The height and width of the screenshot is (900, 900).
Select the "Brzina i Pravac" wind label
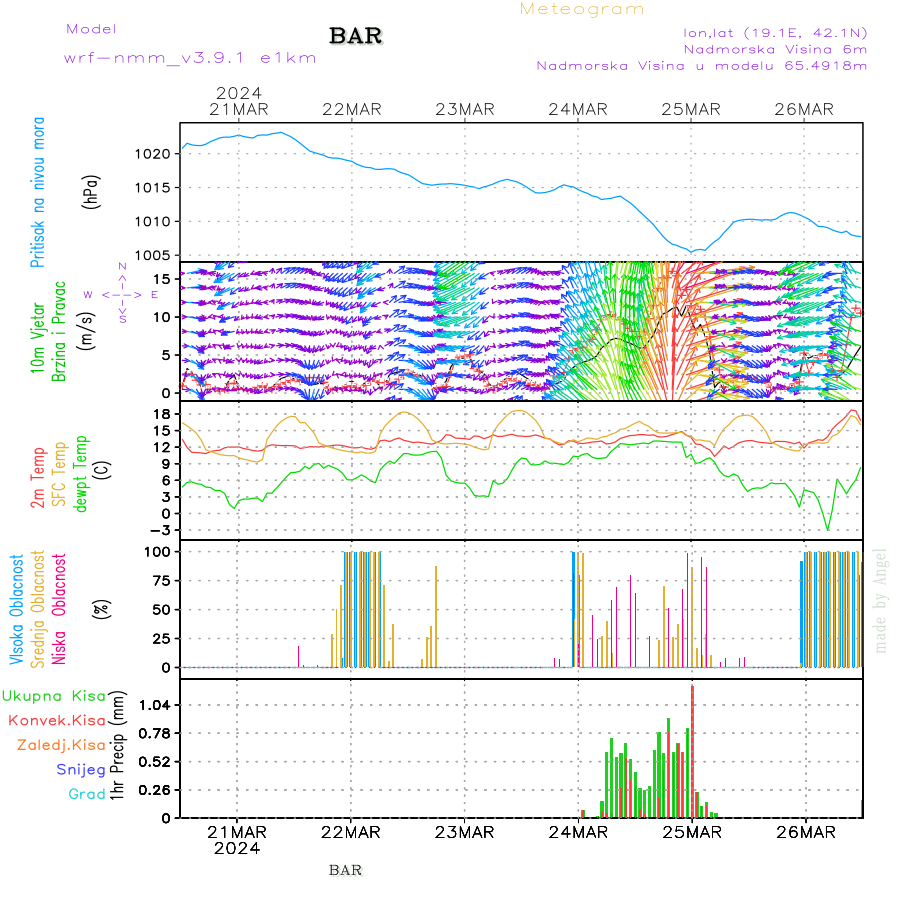pyautogui.click(x=59, y=331)
